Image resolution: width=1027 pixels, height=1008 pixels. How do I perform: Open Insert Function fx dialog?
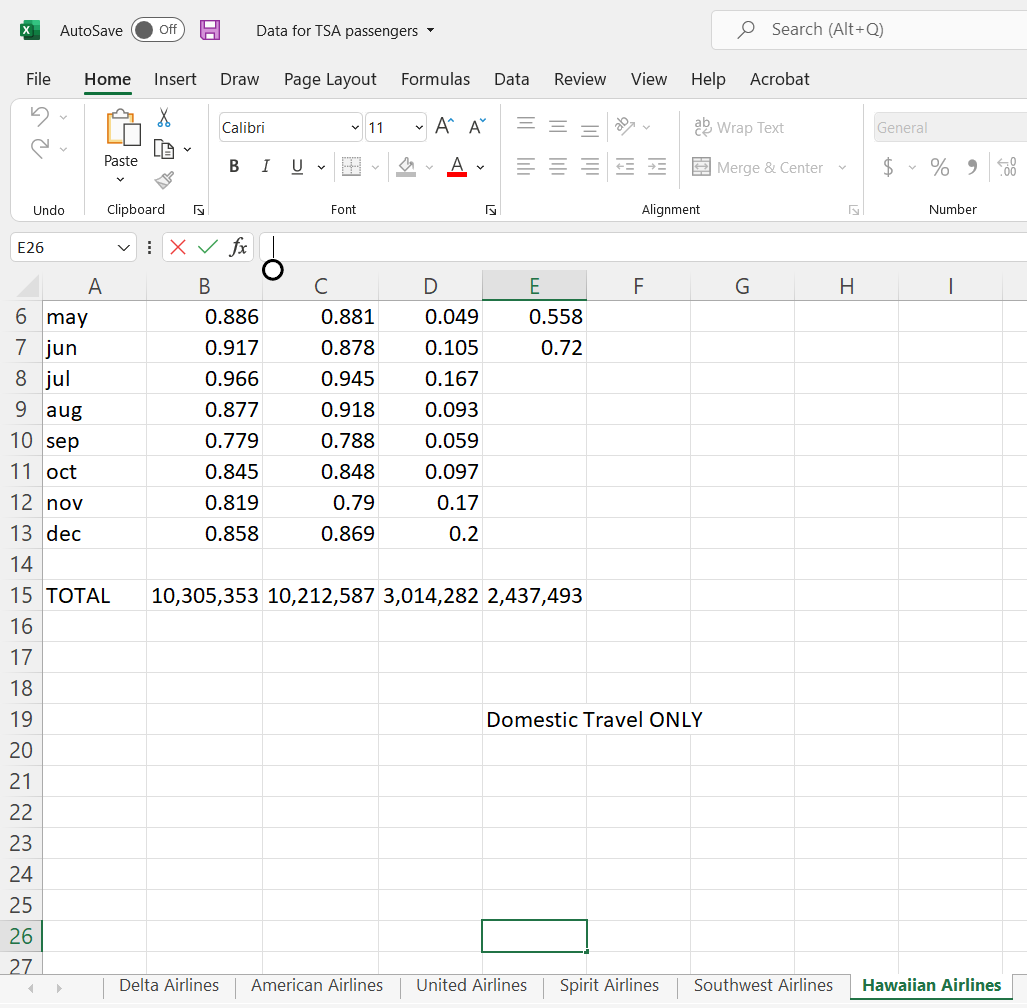238,247
